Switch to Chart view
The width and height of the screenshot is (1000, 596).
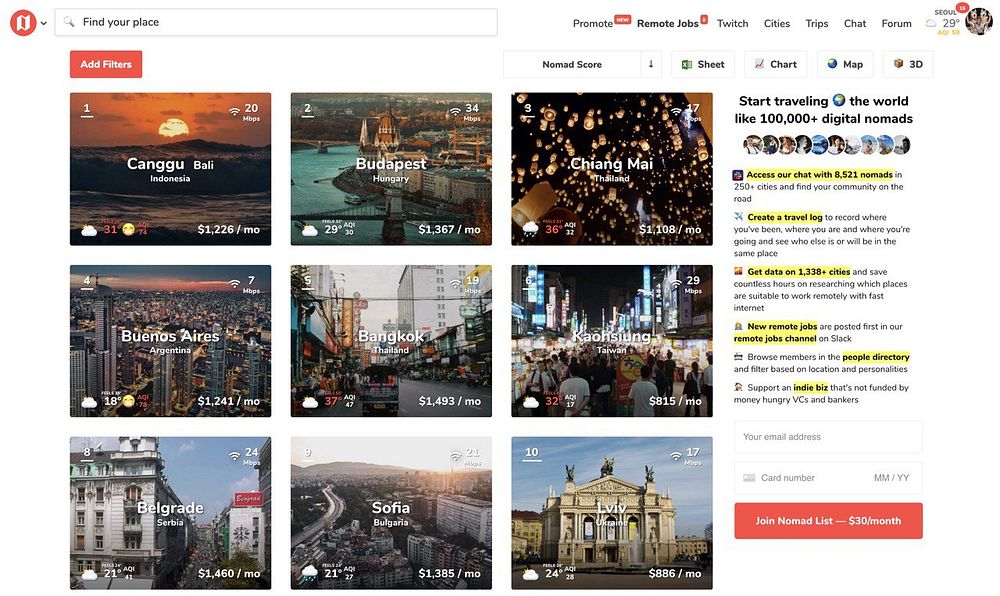point(776,64)
